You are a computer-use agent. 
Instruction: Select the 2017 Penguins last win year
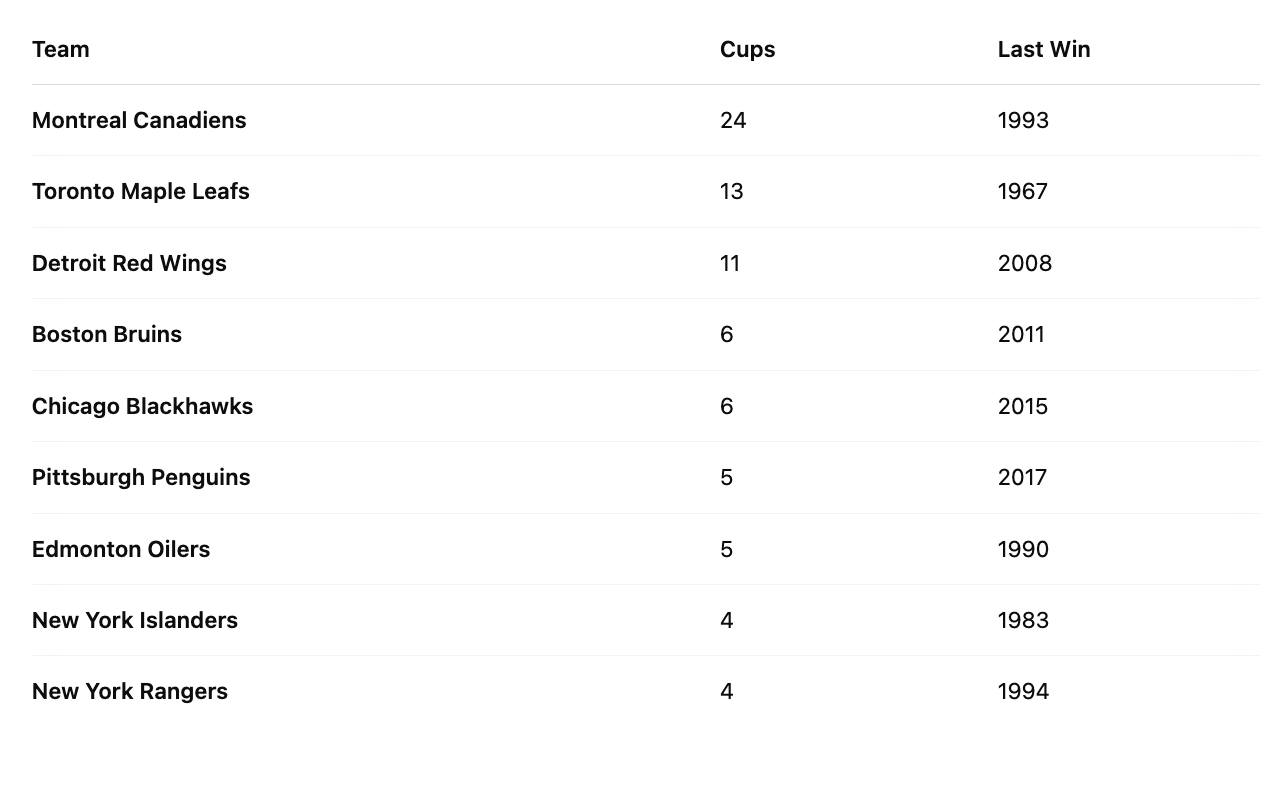[1022, 477]
